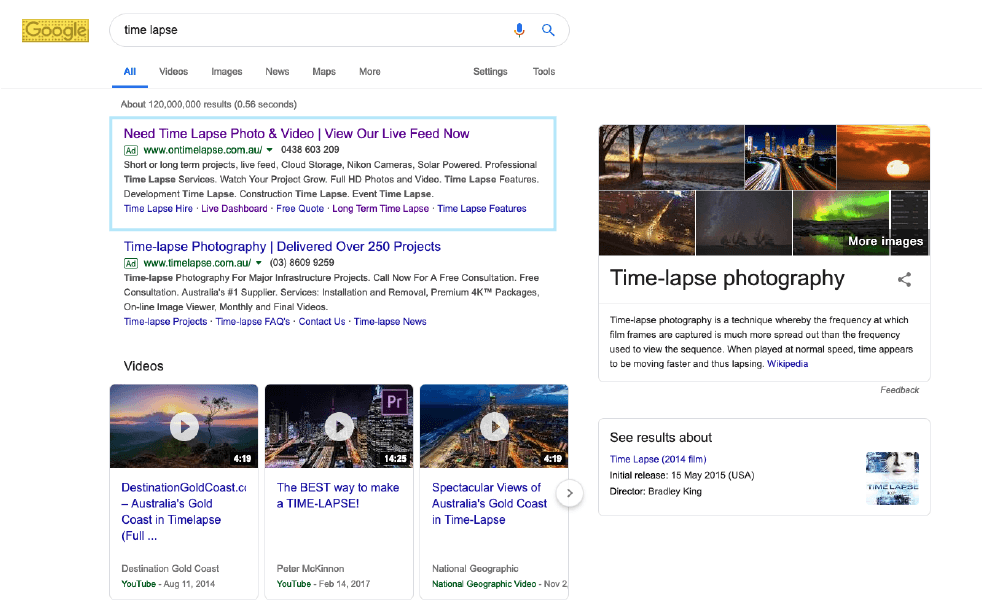This screenshot has width=1004, height=616.
Task: Click Peter McKinnon channel name
Action: pyautogui.click(x=310, y=569)
